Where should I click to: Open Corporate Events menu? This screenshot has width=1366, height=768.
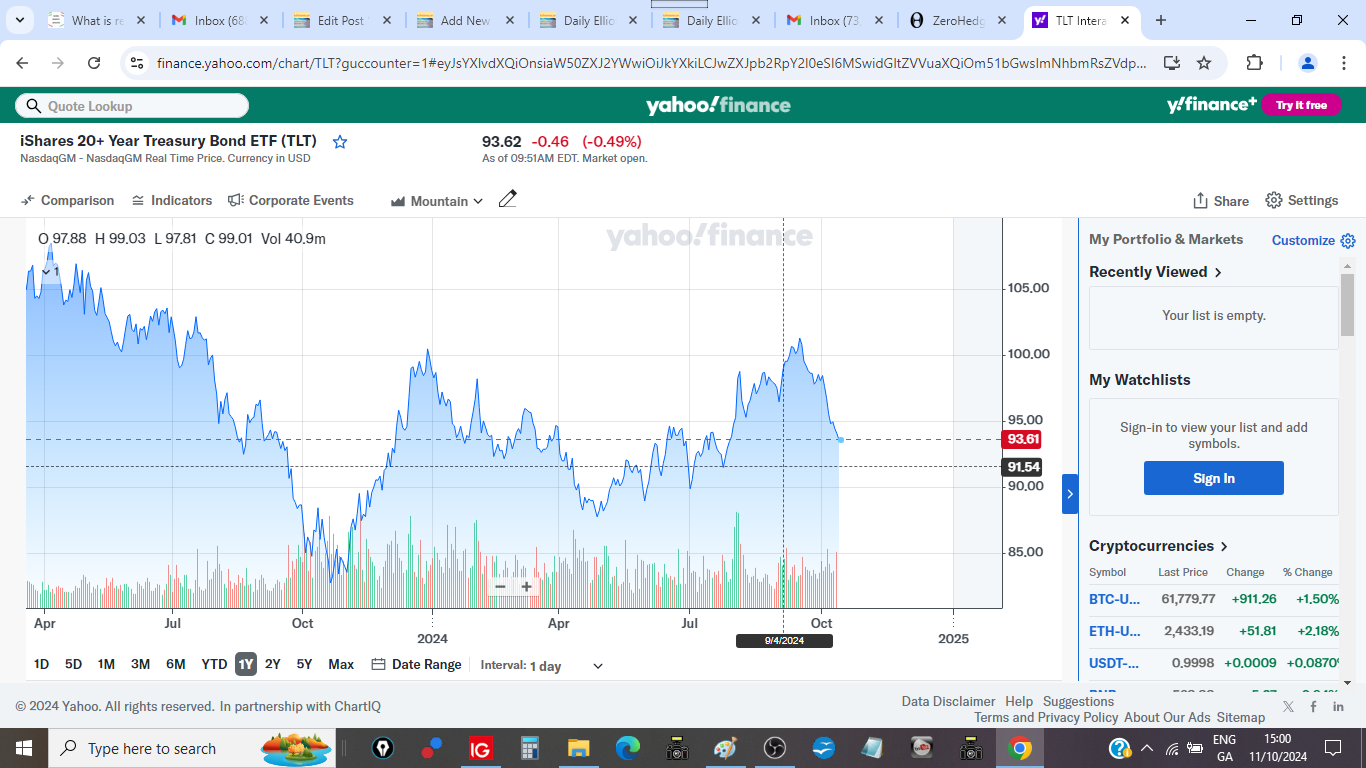pyautogui.click(x=290, y=201)
